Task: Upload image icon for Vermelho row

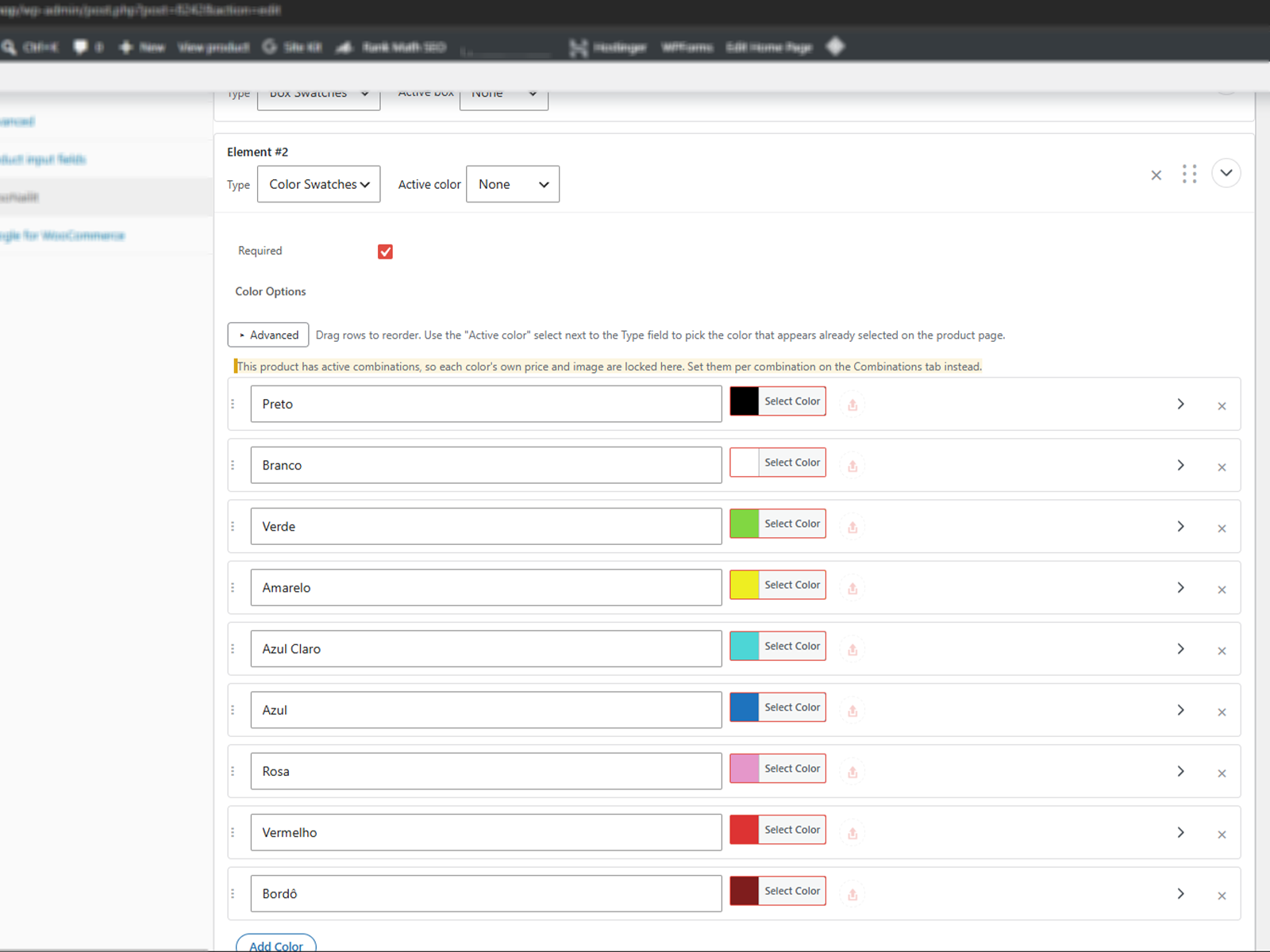Action: coord(852,833)
